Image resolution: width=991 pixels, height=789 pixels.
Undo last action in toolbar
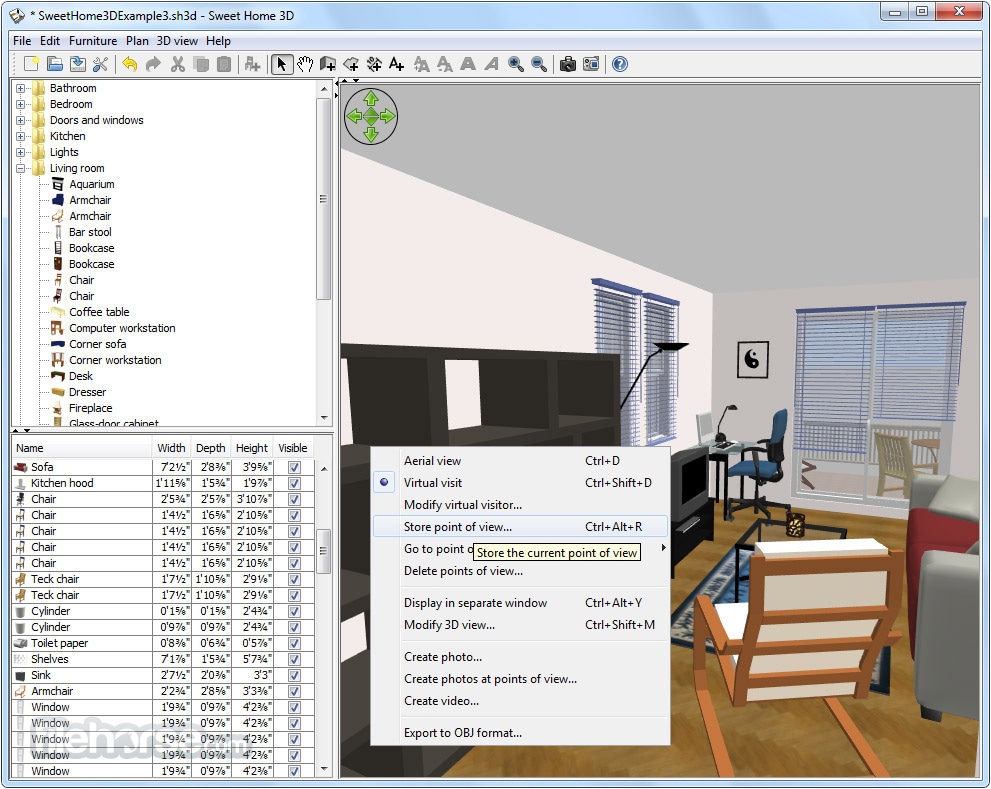point(130,64)
